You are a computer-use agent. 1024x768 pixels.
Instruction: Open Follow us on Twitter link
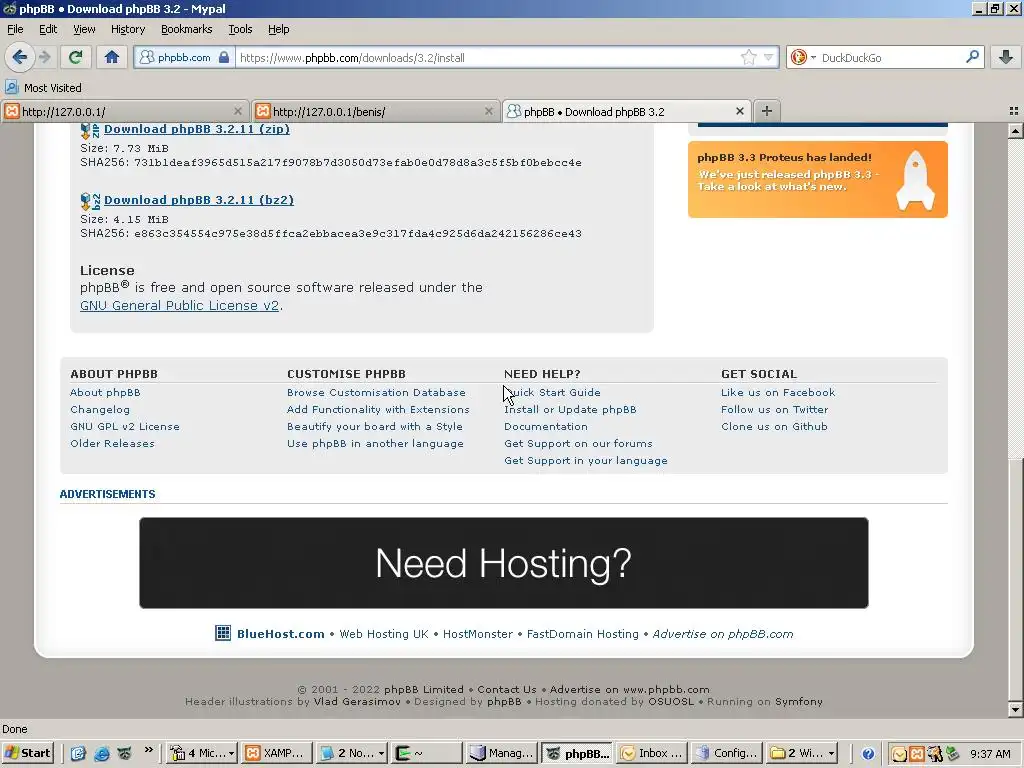point(775,409)
